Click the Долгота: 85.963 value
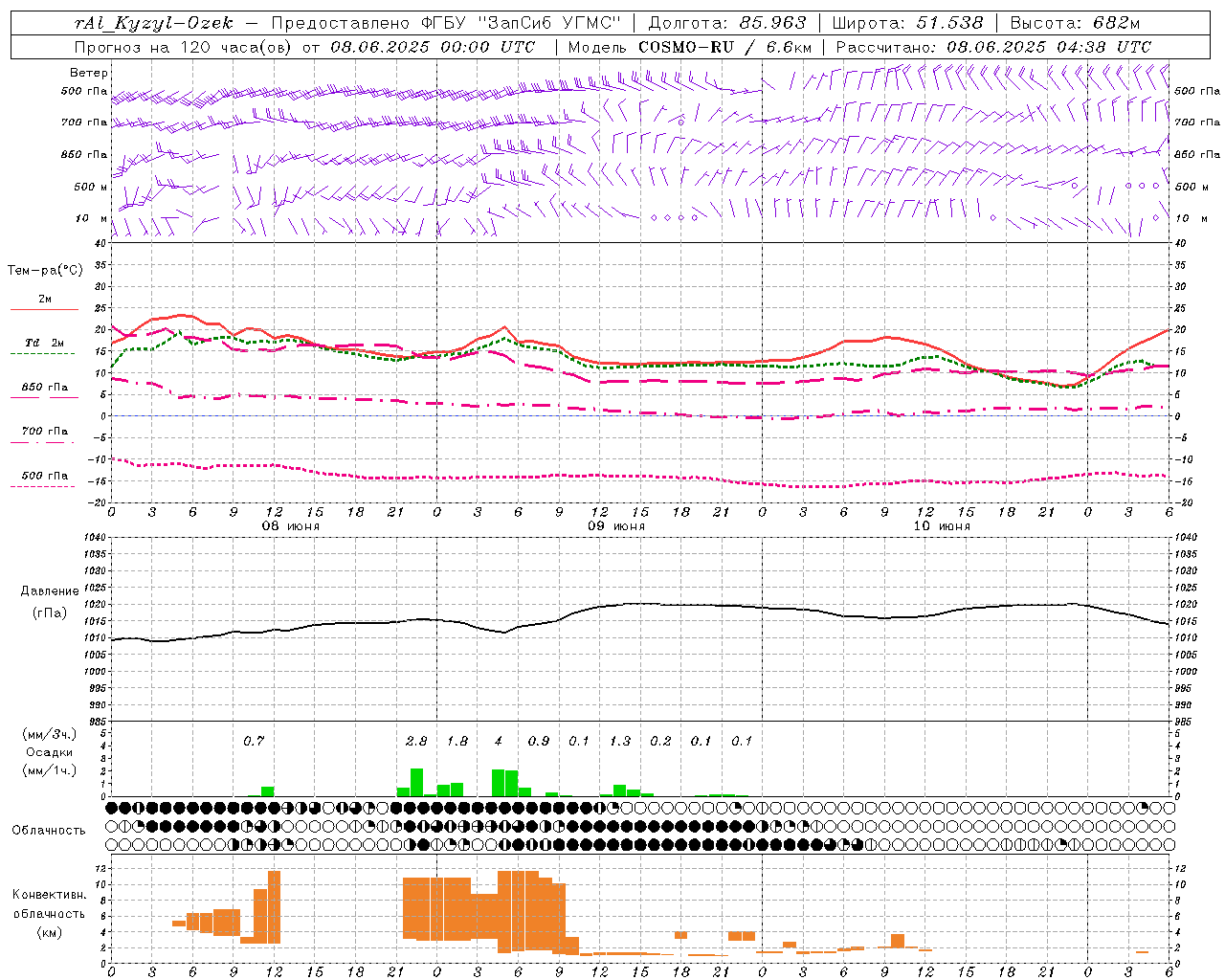The width and height of the screenshot is (1225, 980). [x=727, y=23]
